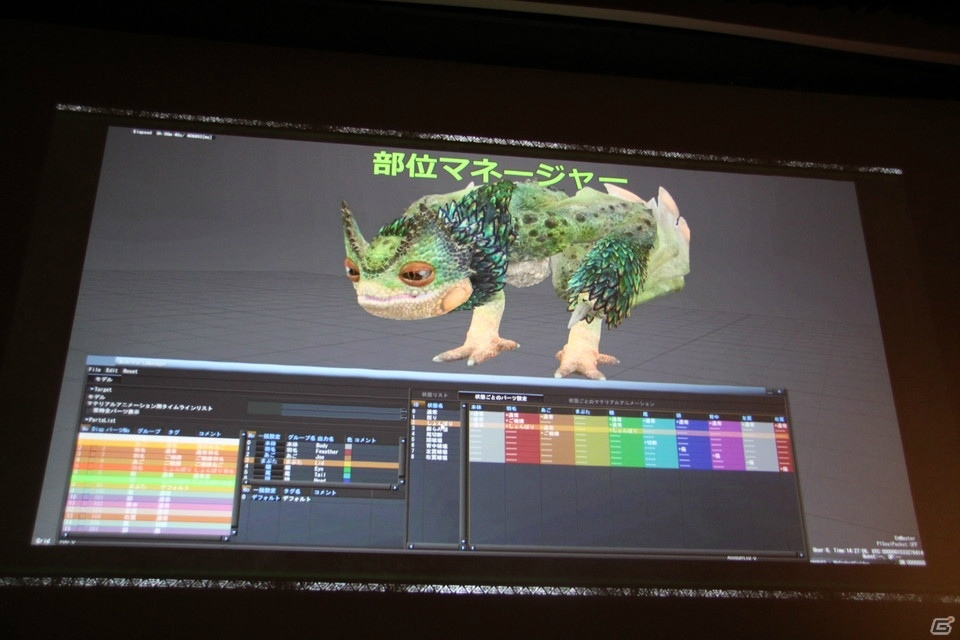Select state 1 怒り in the state list
This screenshot has width=960, height=640.
[x=435, y=418]
